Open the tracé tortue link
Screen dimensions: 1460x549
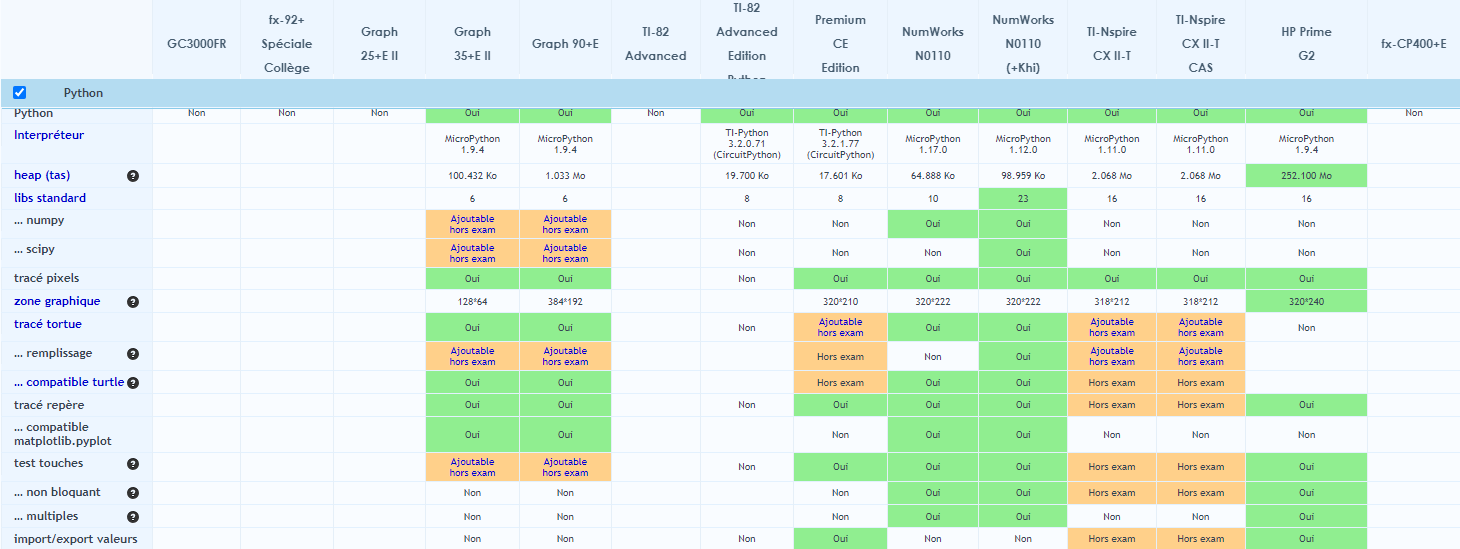(x=48, y=324)
